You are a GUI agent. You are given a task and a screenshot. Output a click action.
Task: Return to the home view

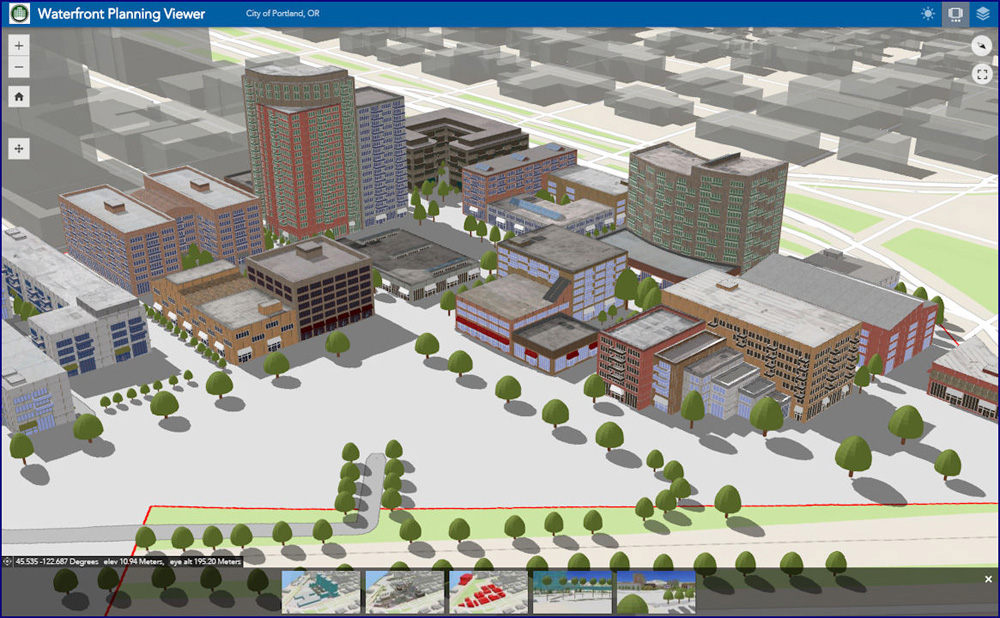[18, 96]
